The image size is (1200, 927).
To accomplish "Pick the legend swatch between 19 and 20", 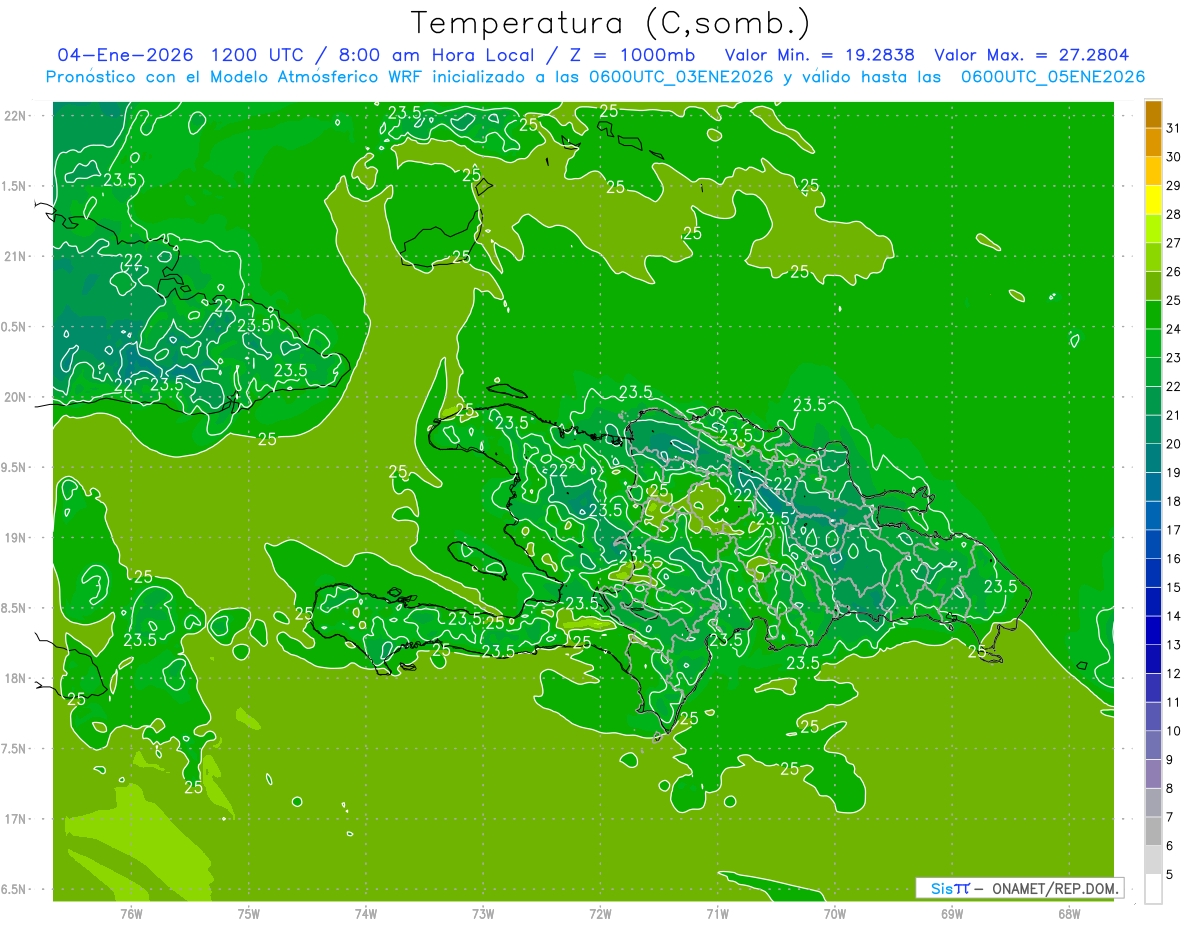I will coord(1153,458).
